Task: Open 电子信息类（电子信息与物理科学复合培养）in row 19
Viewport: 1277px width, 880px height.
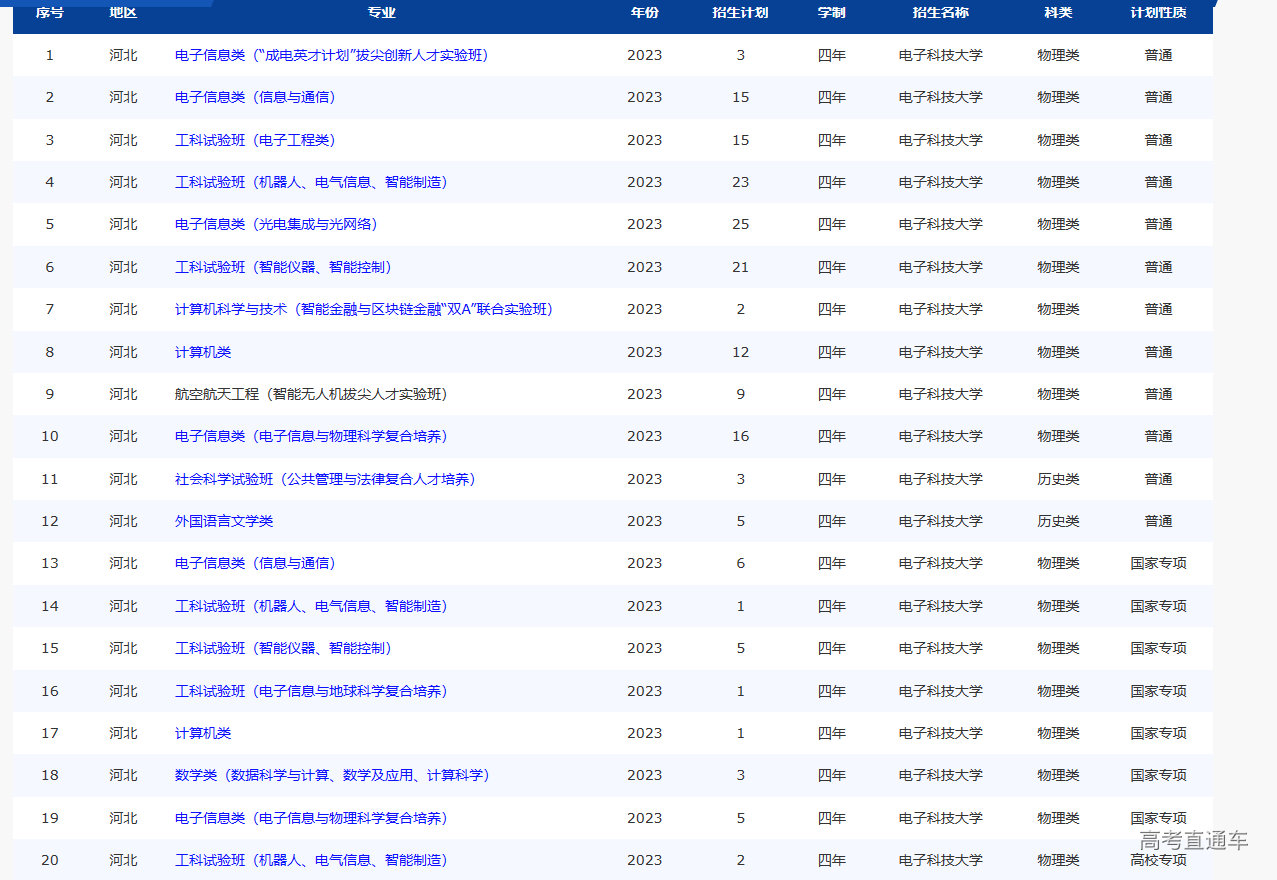Action: click(x=310, y=818)
